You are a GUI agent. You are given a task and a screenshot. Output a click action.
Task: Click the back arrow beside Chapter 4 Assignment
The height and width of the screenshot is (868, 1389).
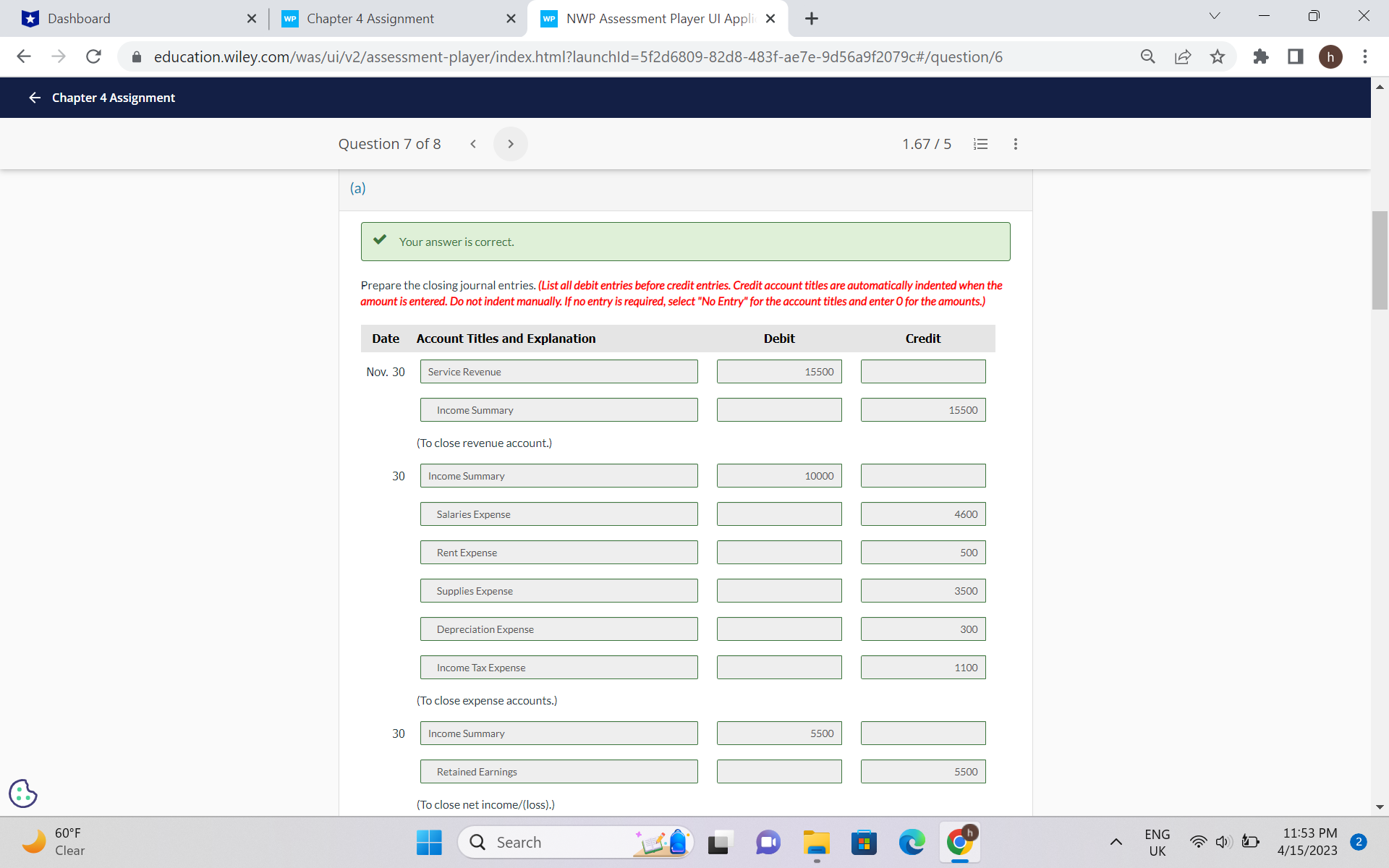34,97
